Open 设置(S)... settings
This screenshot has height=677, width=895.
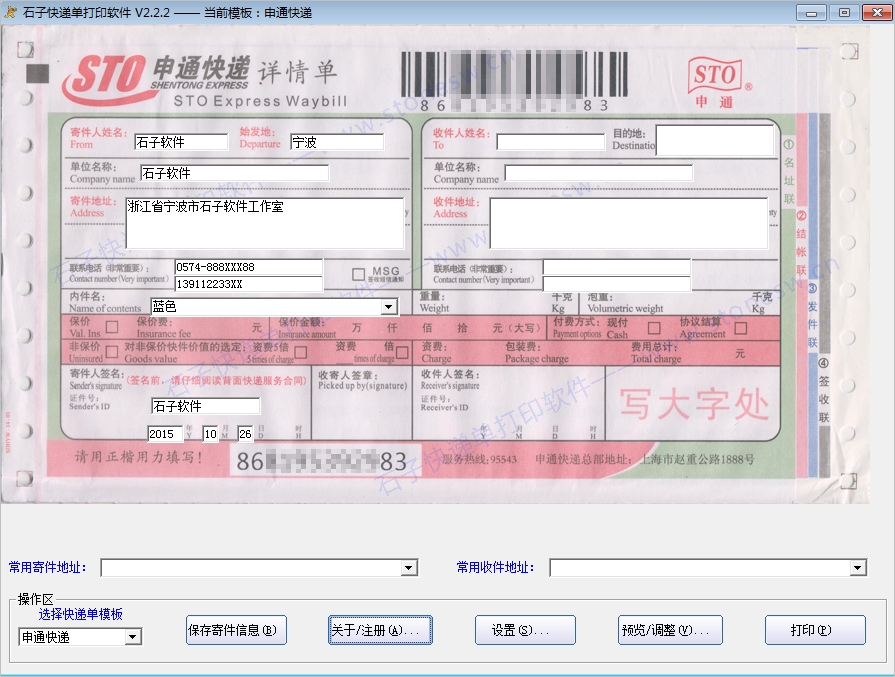pos(525,630)
